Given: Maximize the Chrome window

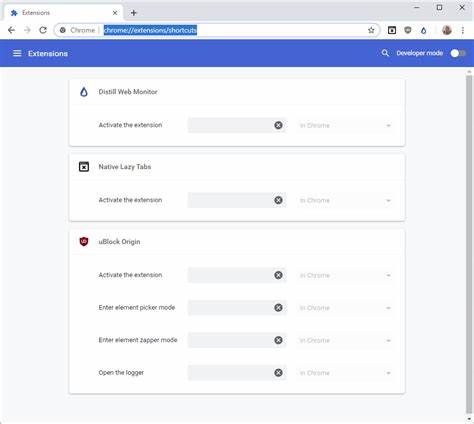Looking at the screenshot, I should pos(439,7).
